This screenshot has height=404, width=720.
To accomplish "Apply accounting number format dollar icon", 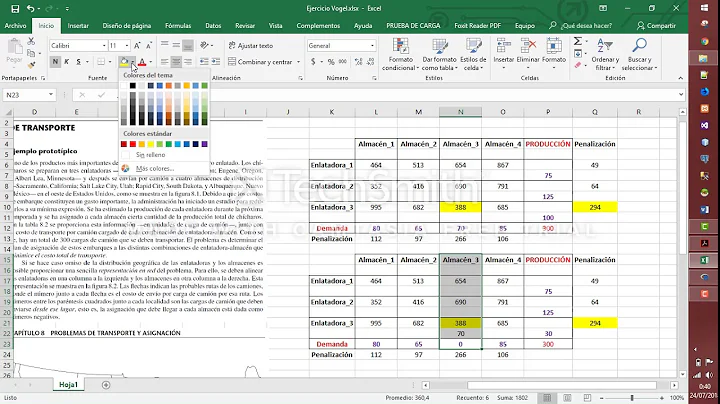I will pos(313,62).
